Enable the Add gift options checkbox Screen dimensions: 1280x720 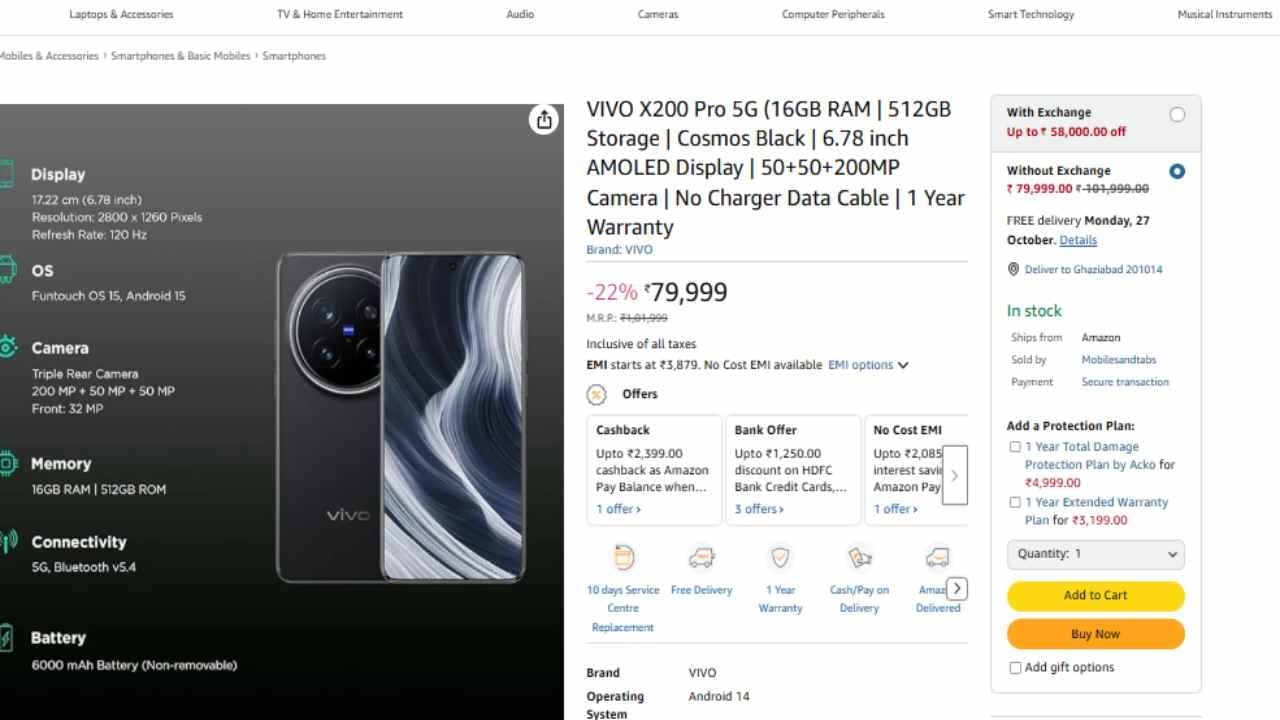tap(1015, 668)
